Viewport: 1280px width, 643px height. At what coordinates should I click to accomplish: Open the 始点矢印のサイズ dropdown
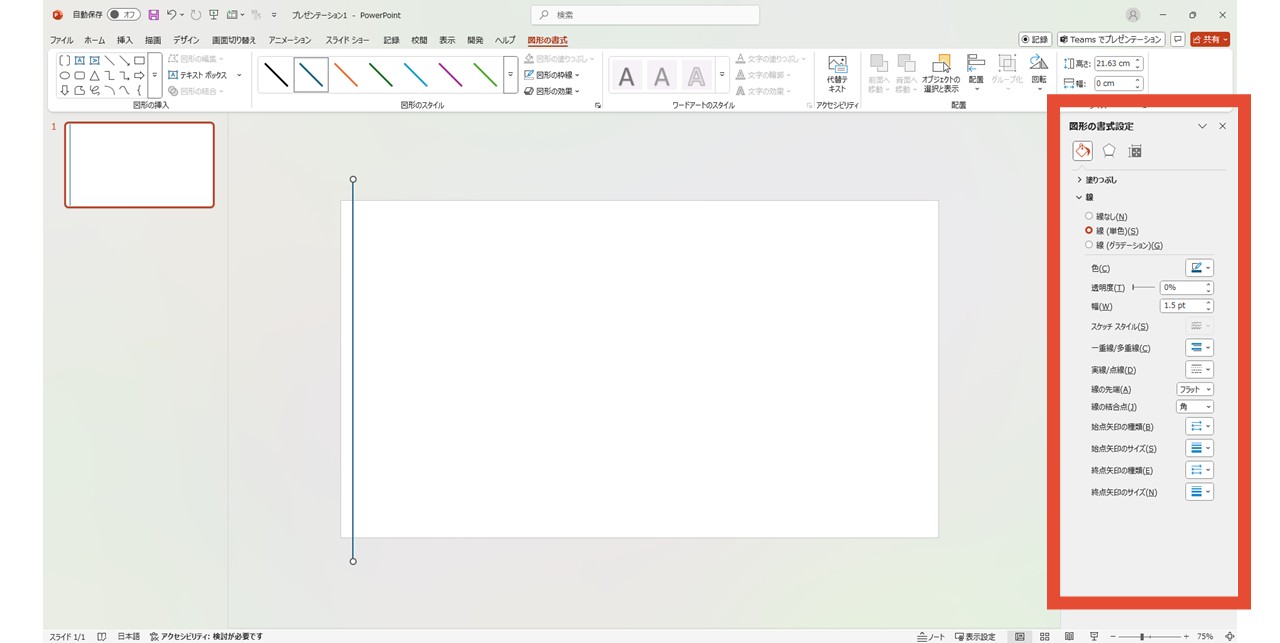click(x=1199, y=449)
